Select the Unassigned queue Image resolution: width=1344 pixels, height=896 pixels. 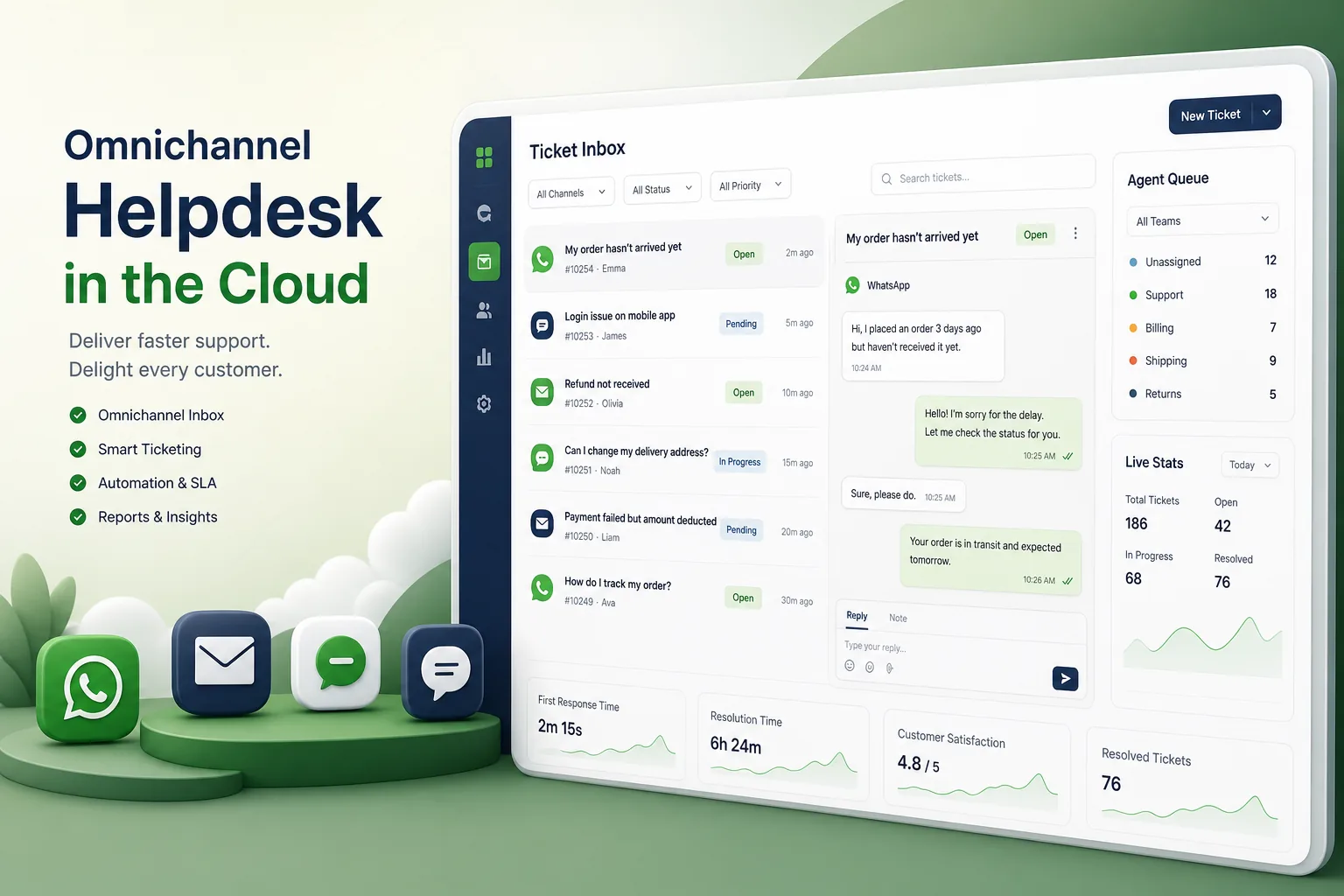(x=1202, y=261)
